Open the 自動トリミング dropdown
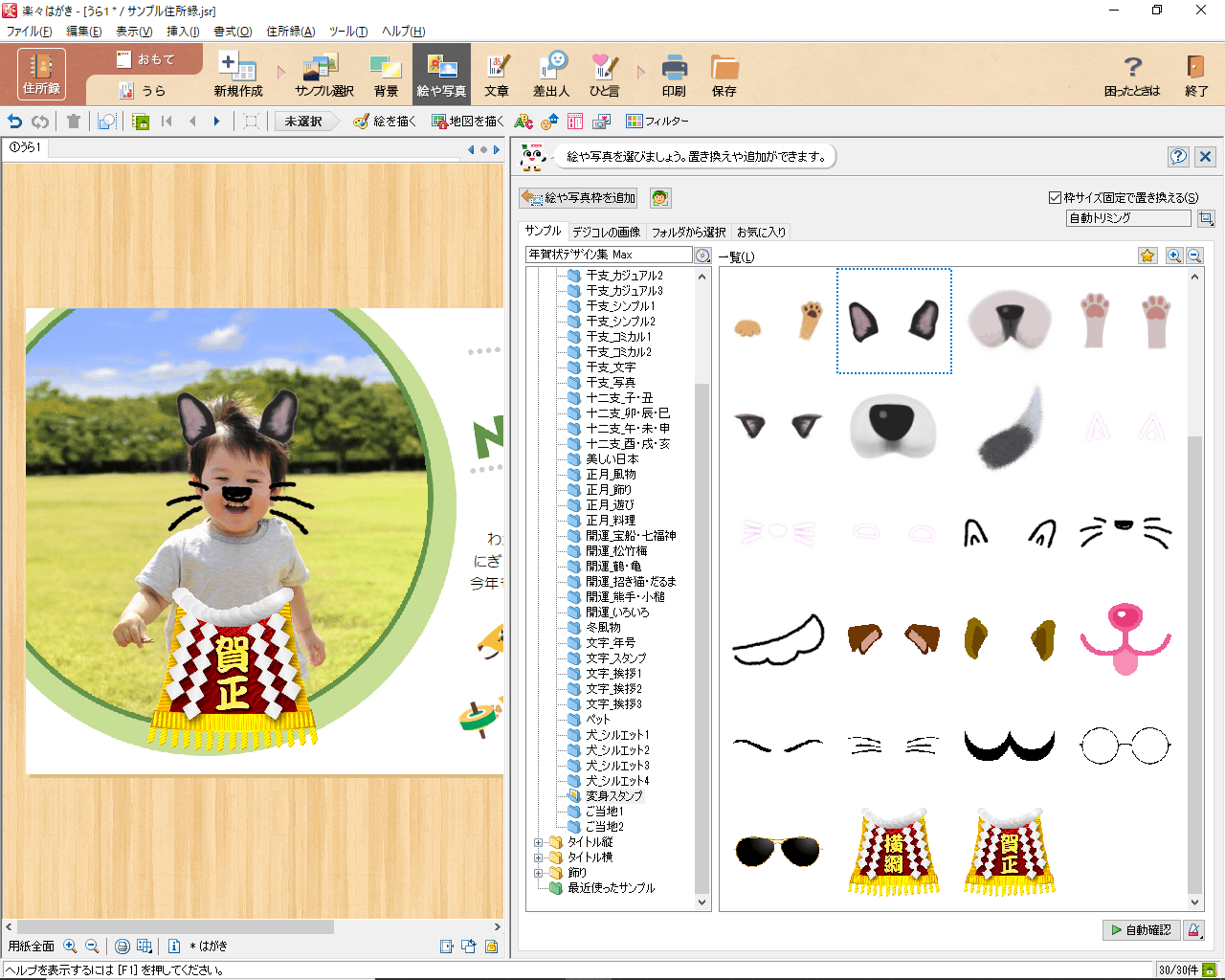The image size is (1225, 980). [1128, 218]
